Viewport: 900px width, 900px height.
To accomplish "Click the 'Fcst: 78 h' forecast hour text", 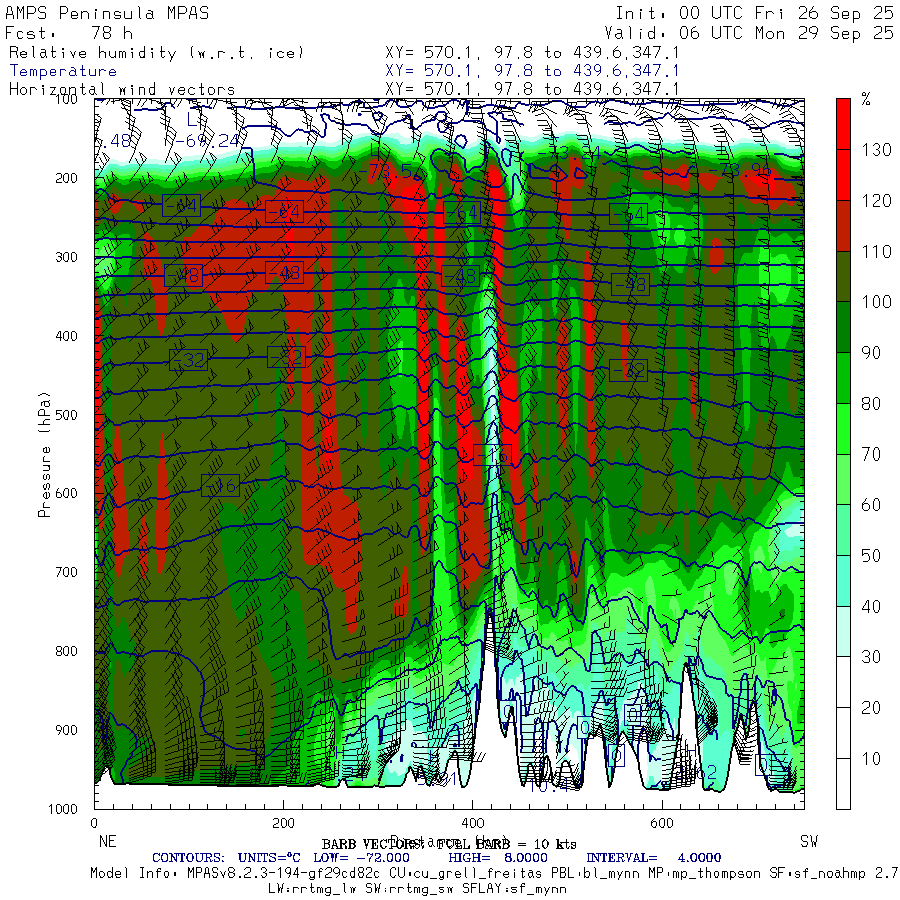I will (69, 33).
